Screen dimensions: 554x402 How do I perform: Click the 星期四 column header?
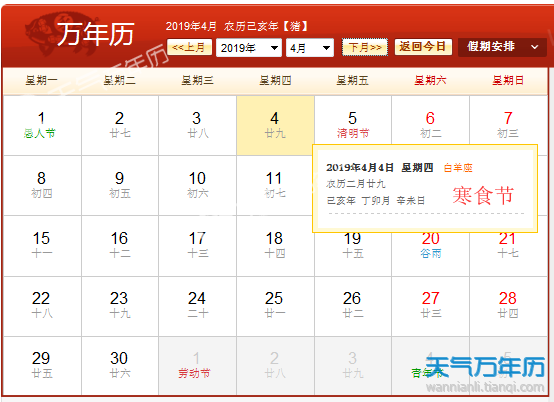(275, 81)
